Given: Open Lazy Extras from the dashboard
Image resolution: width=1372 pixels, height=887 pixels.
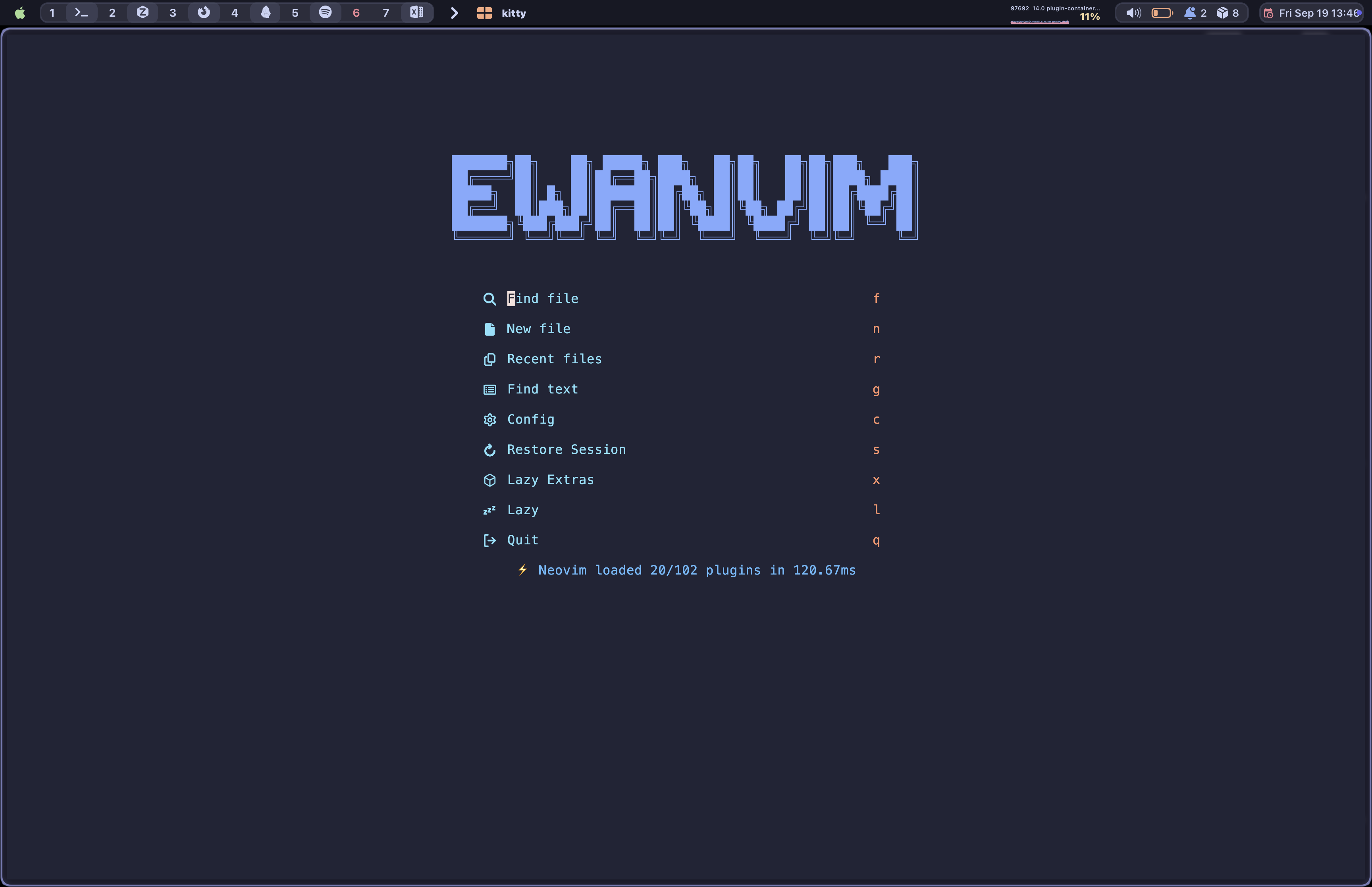Looking at the screenshot, I should click(550, 480).
